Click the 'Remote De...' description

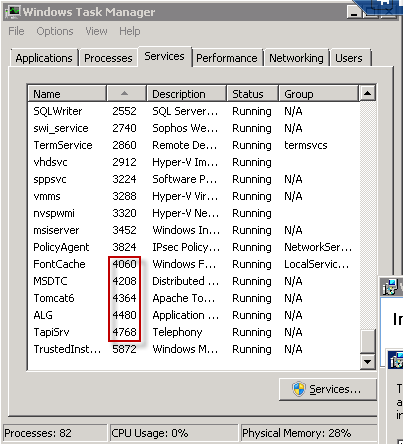(185, 145)
